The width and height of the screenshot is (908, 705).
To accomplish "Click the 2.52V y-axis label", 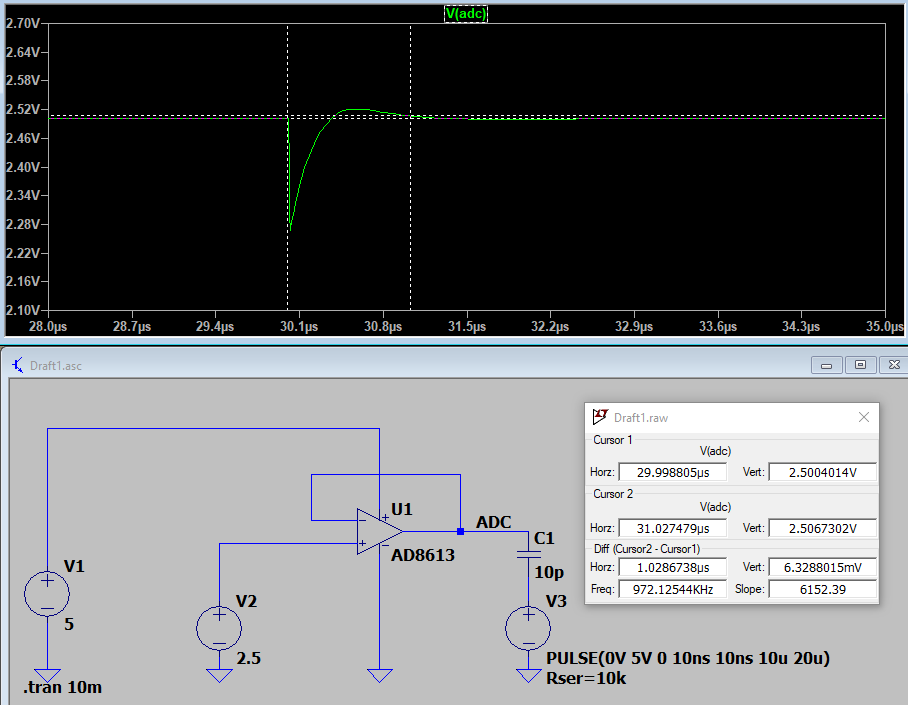I will point(23,109).
